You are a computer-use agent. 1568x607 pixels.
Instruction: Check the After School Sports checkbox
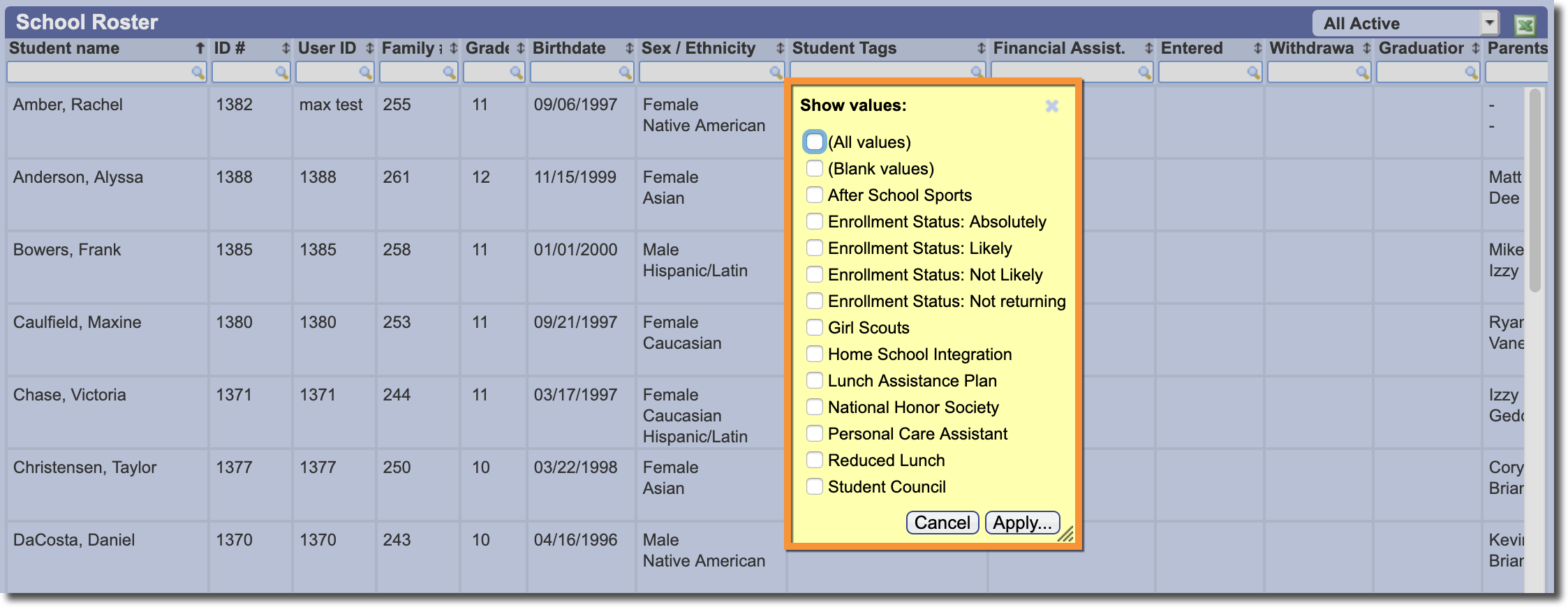point(814,195)
